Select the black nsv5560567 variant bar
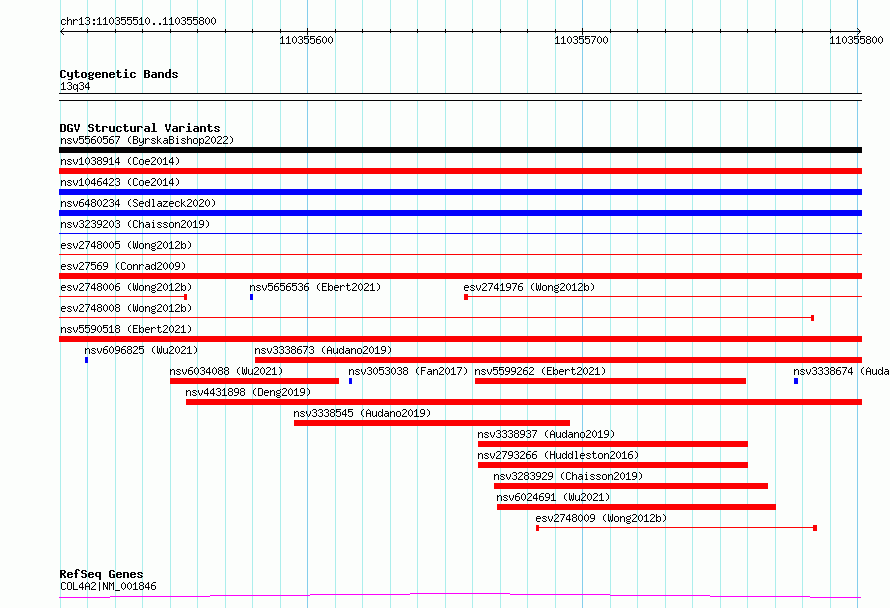 pos(460,150)
